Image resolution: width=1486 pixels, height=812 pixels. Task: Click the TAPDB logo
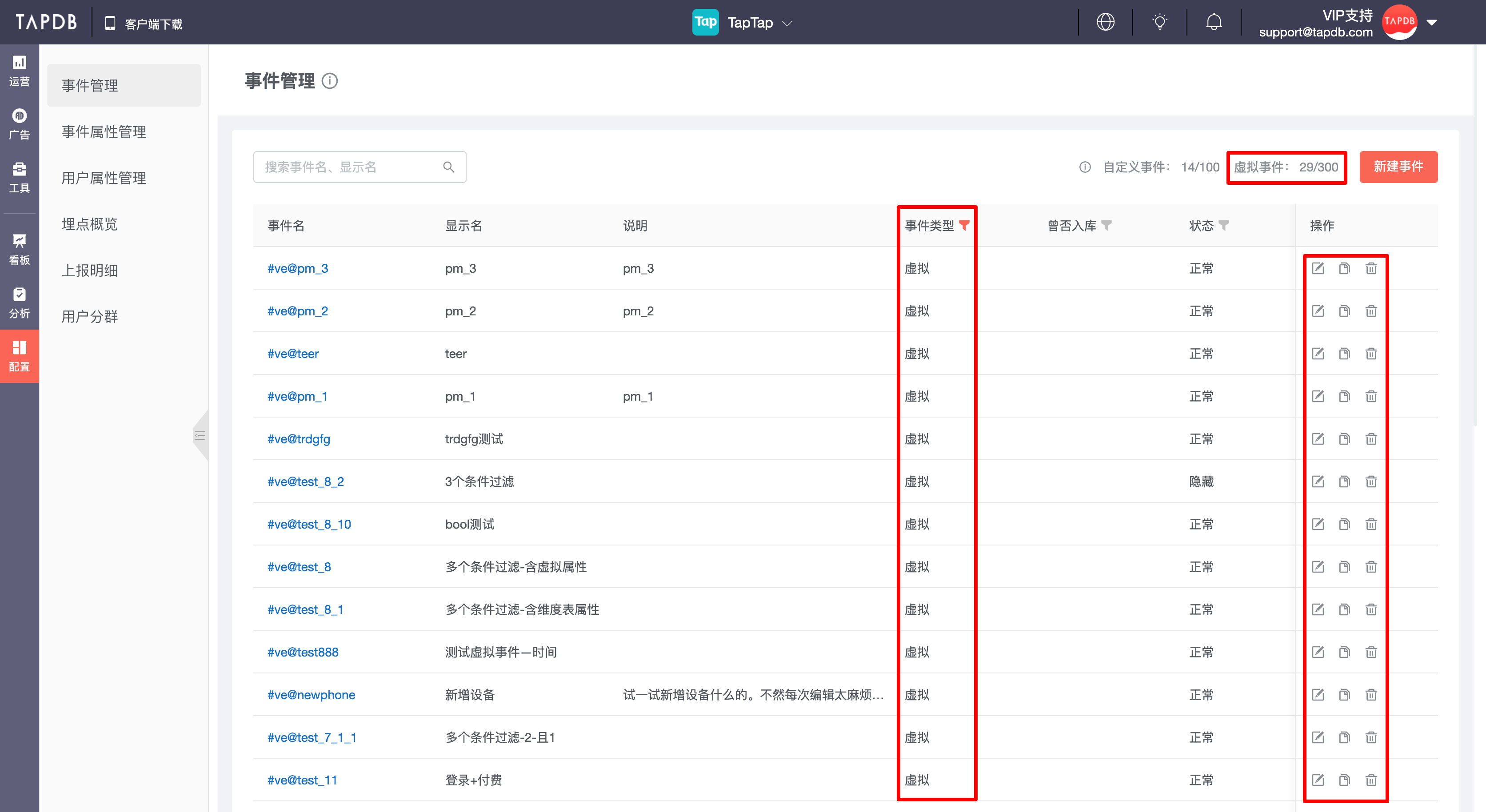[46, 22]
